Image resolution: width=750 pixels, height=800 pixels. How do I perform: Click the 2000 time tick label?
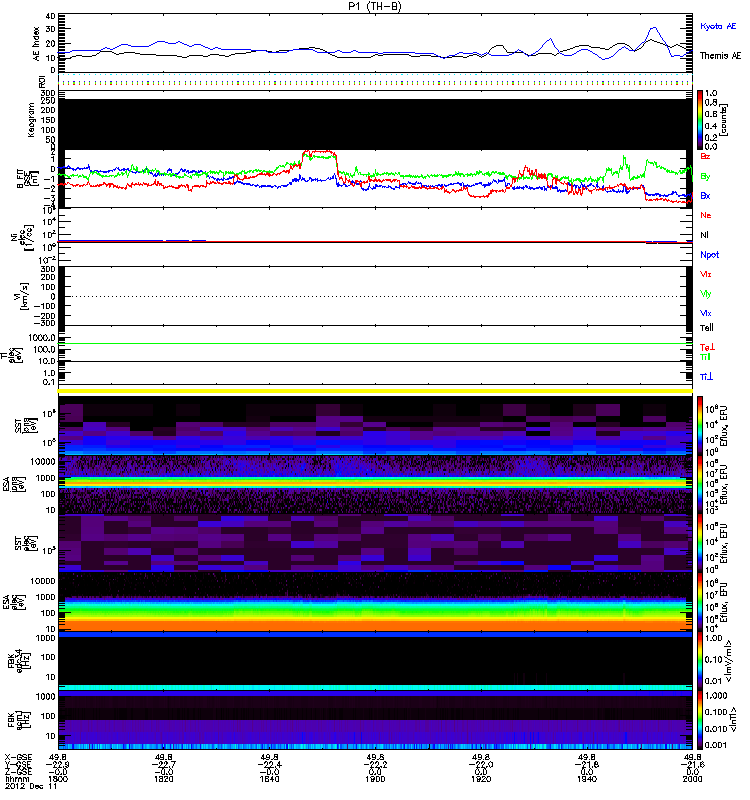click(x=690, y=780)
